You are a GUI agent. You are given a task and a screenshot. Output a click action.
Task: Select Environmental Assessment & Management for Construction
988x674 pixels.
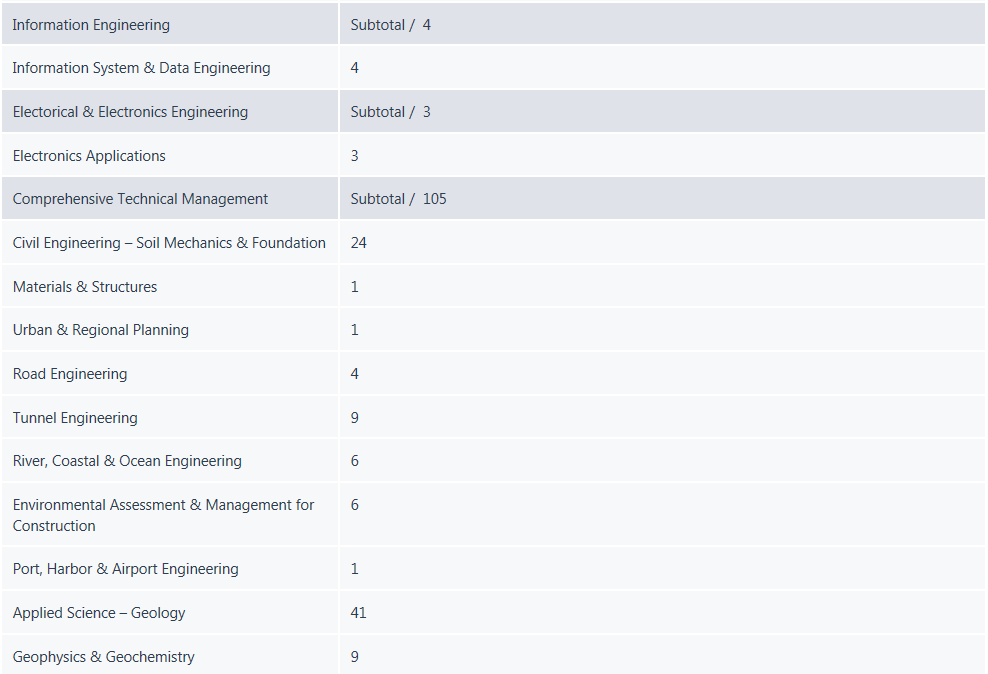(163, 515)
